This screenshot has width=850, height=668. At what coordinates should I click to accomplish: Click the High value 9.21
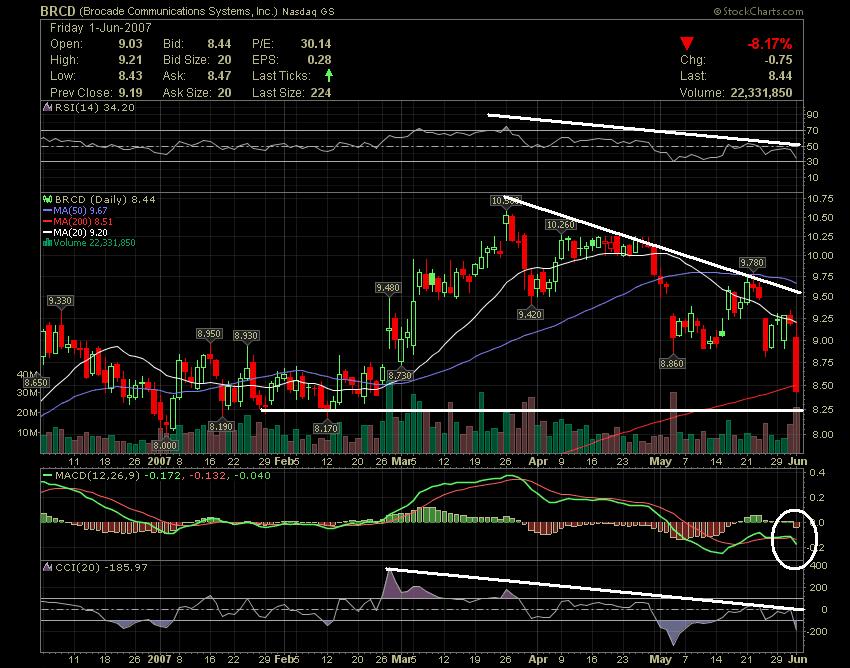pyautogui.click(x=131, y=60)
